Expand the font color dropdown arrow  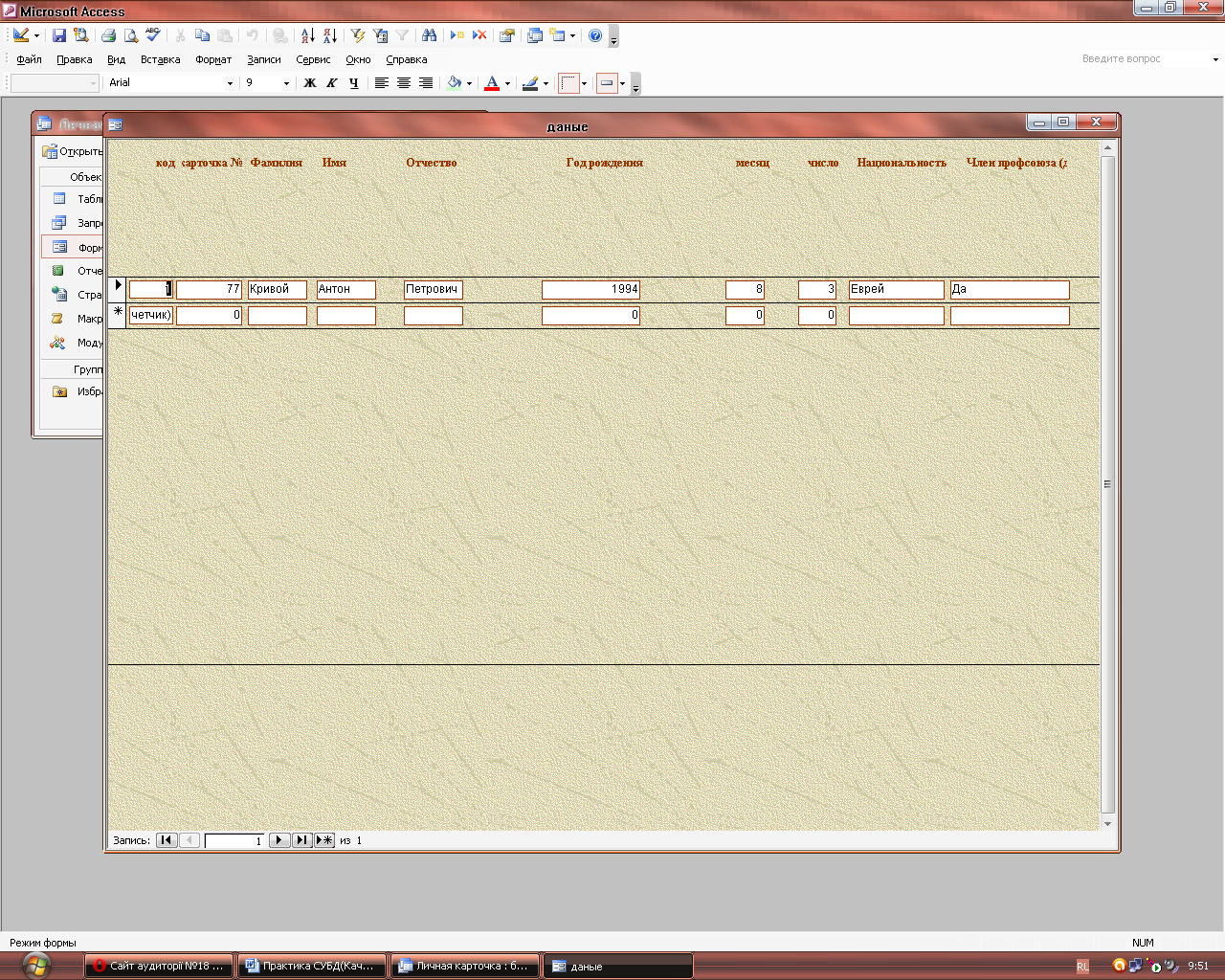tap(507, 83)
